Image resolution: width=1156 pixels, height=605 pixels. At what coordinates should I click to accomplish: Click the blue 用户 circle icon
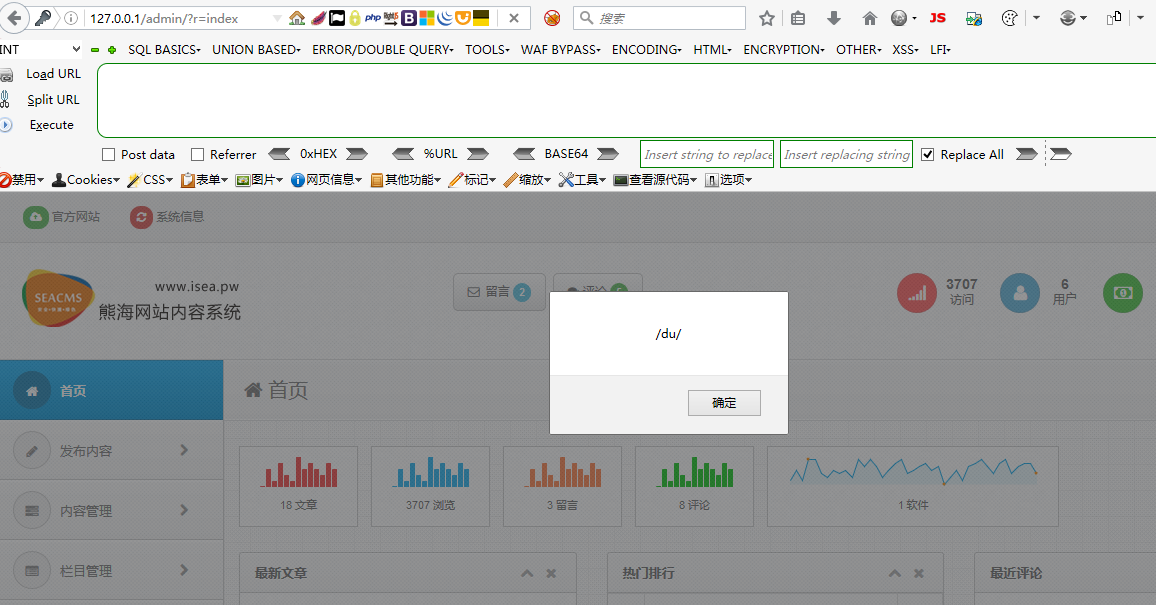tap(1020, 293)
